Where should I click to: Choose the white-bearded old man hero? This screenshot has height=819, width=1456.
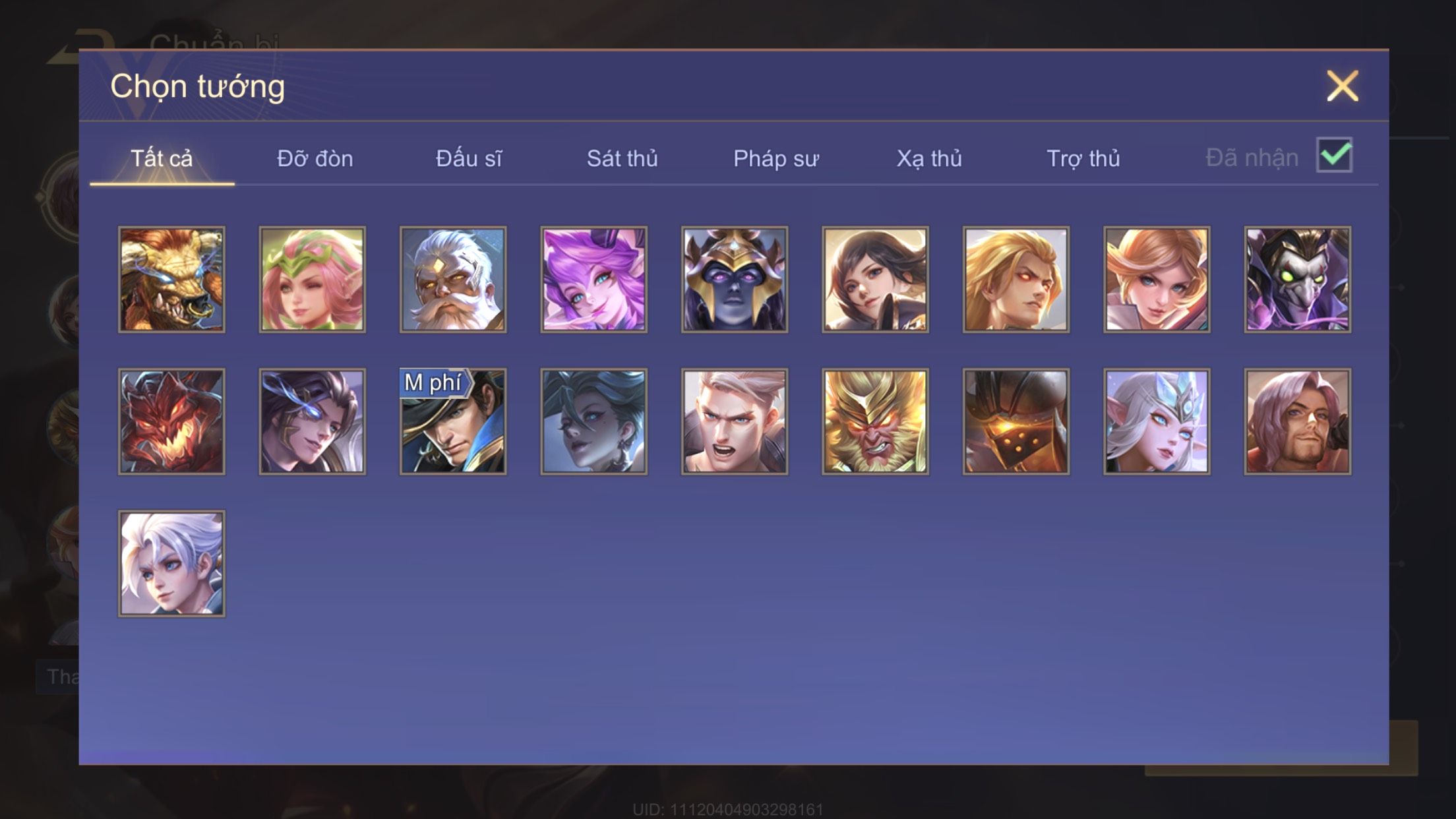click(453, 280)
